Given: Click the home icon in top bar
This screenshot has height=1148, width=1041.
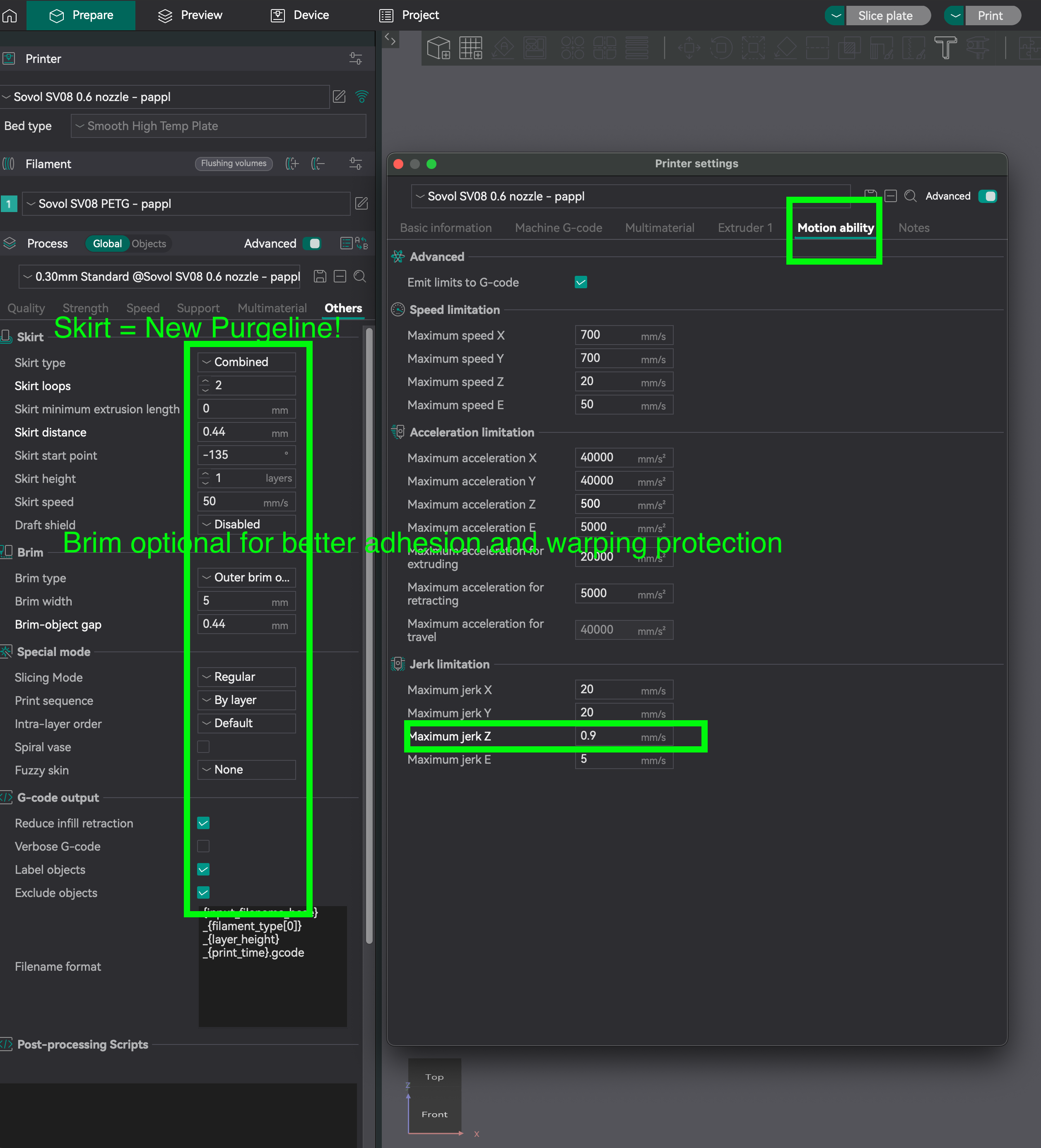Looking at the screenshot, I should (x=10, y=15).
